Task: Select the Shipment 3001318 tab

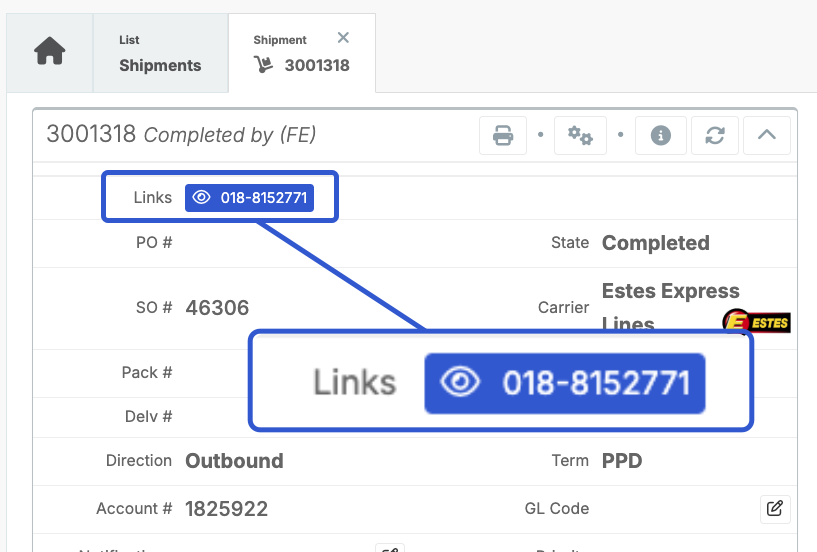Action: click(302, 54)
